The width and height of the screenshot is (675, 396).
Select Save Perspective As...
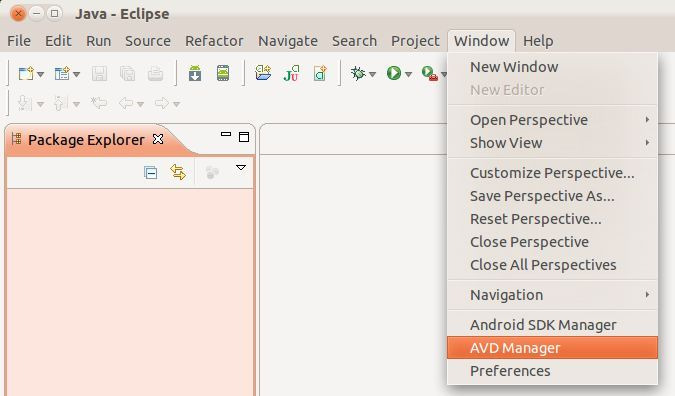click(552, 196)
